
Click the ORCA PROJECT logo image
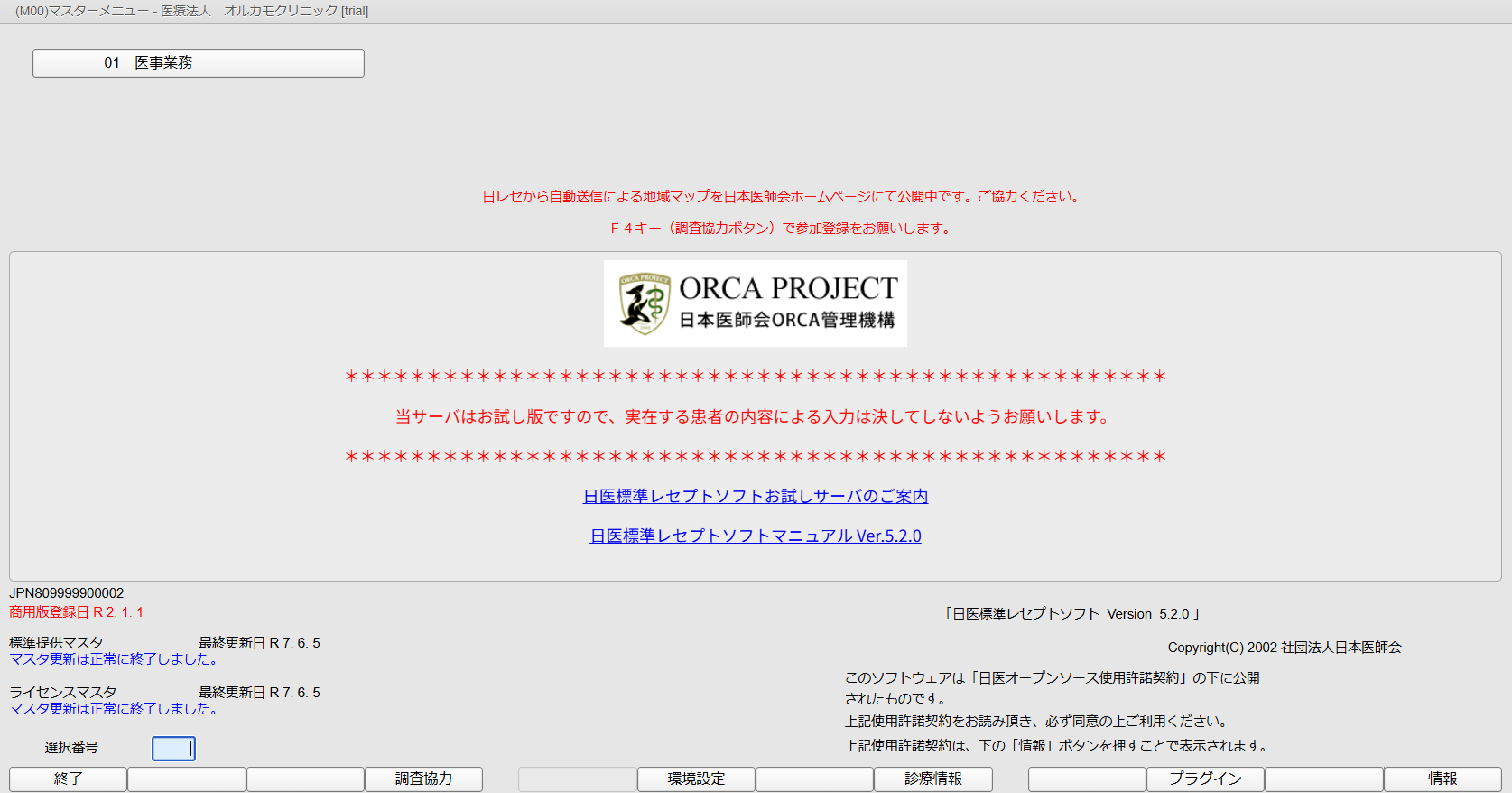point(756,303)
